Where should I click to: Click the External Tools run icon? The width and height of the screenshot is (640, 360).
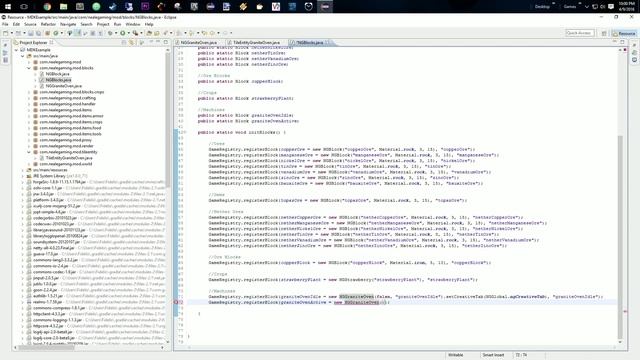click(x=135, y=33)
